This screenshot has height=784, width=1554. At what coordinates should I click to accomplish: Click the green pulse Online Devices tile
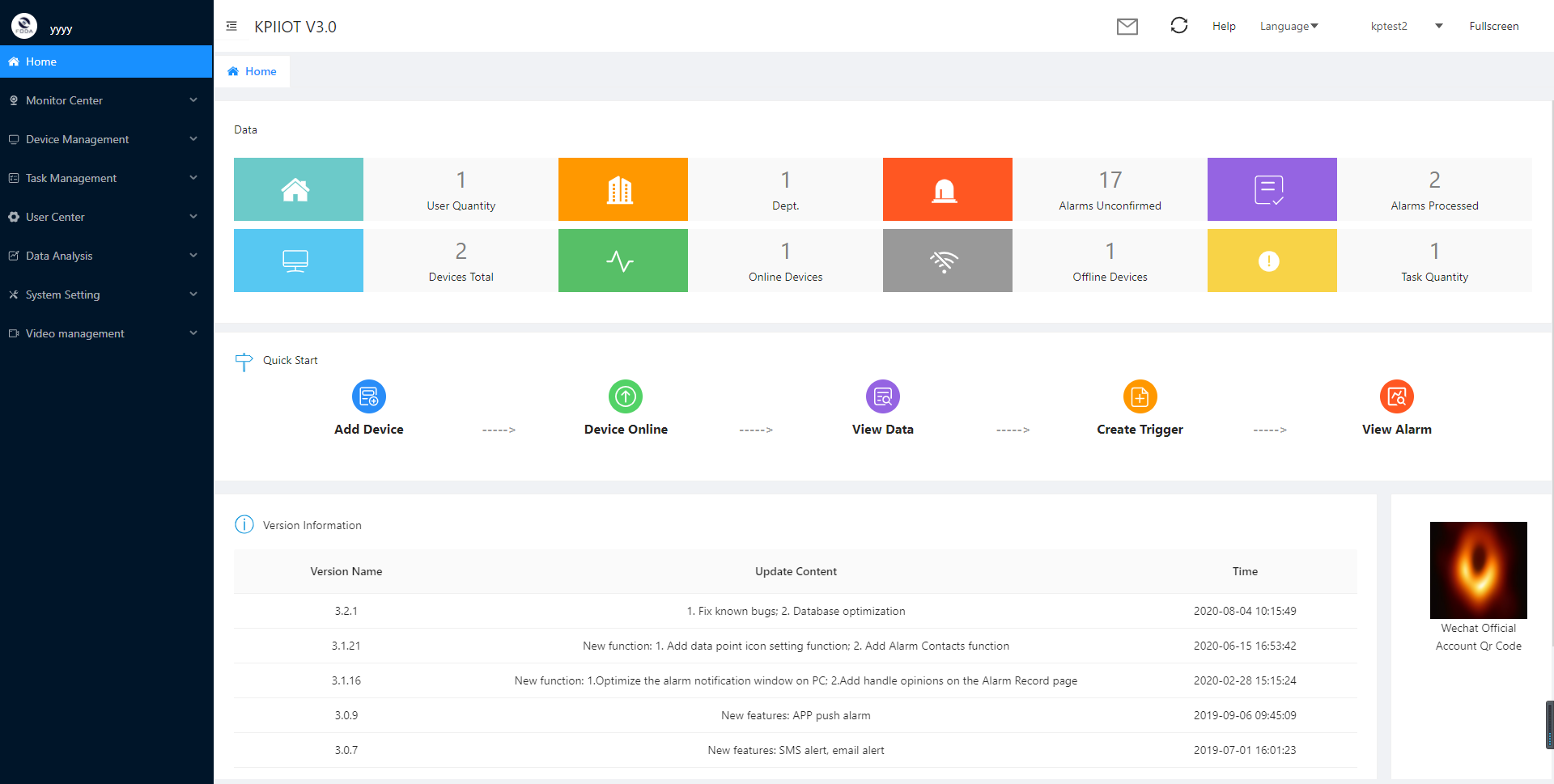click(623, 261)
